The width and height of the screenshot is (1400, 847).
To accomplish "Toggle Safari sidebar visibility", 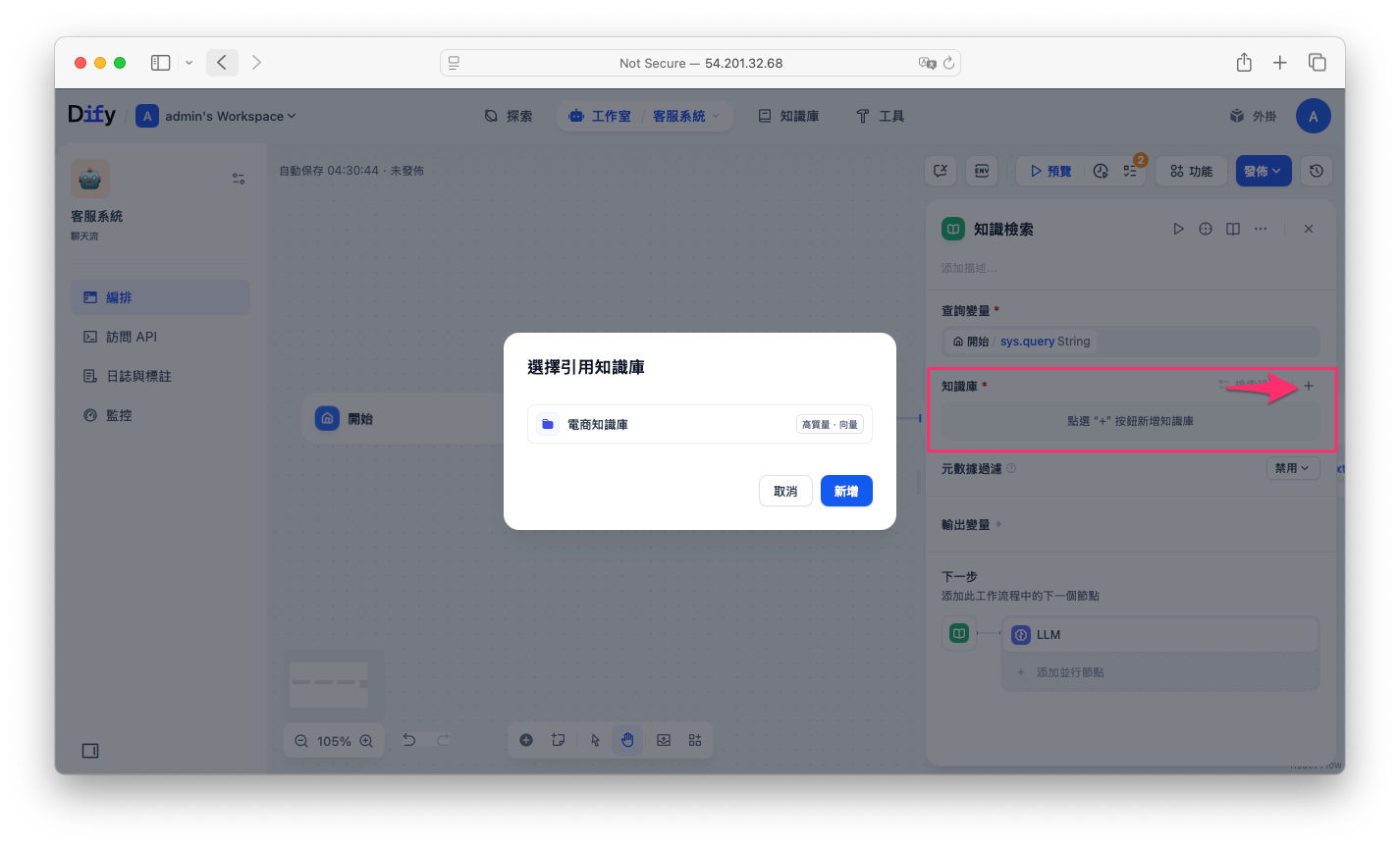I will coord(160,63).
